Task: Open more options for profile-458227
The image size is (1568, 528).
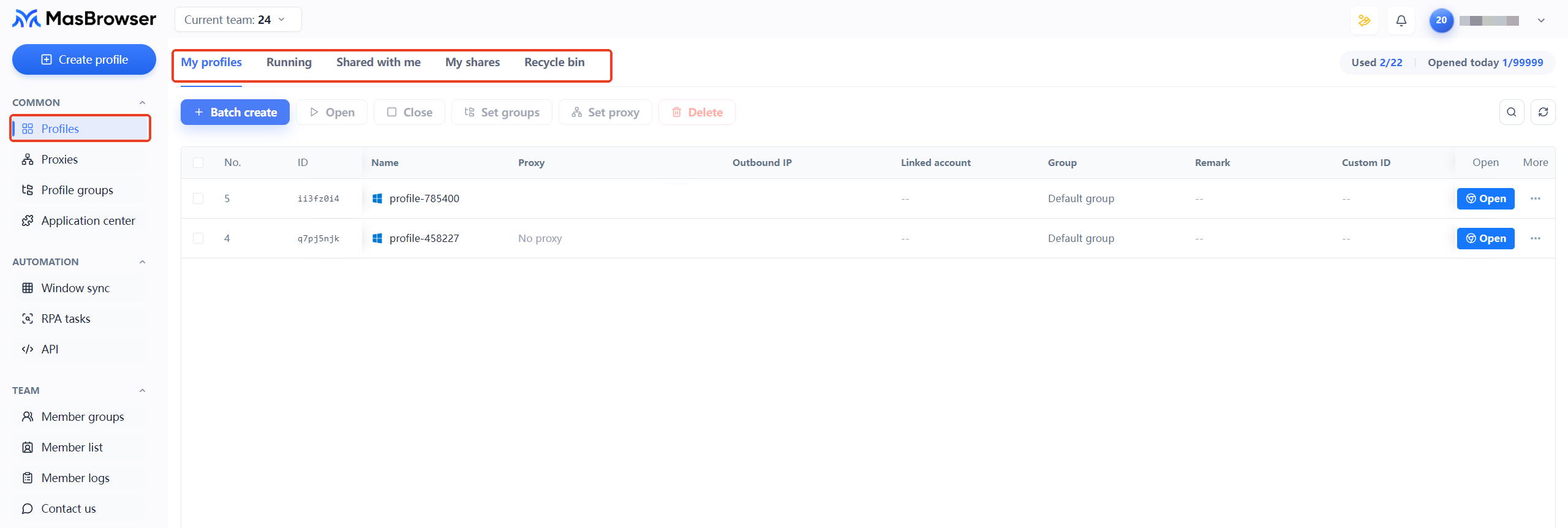Action: pos(1535,238)
